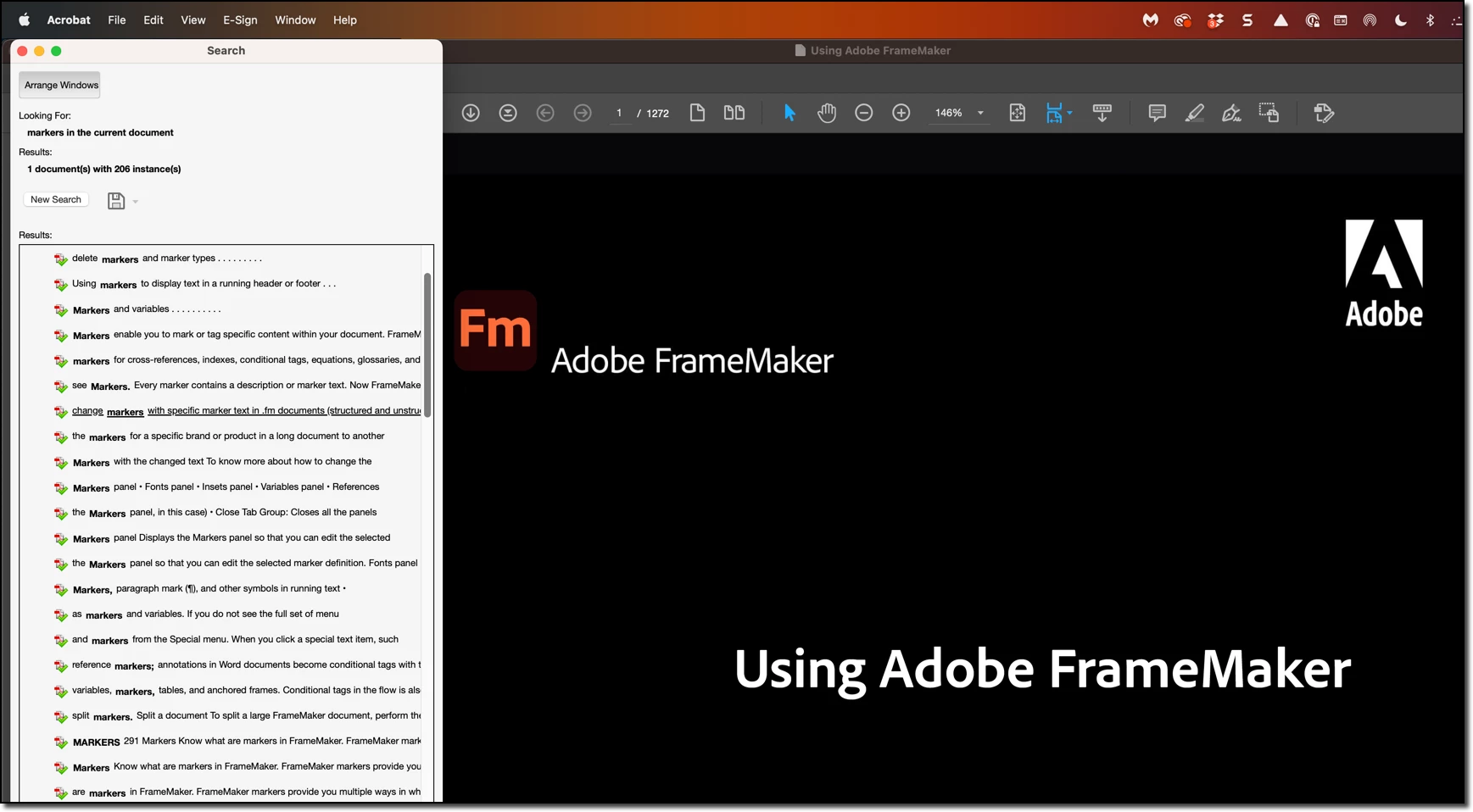Open the Window menu
The height and width of the screenshot is (812, 1473).
[x=295, y=19]
